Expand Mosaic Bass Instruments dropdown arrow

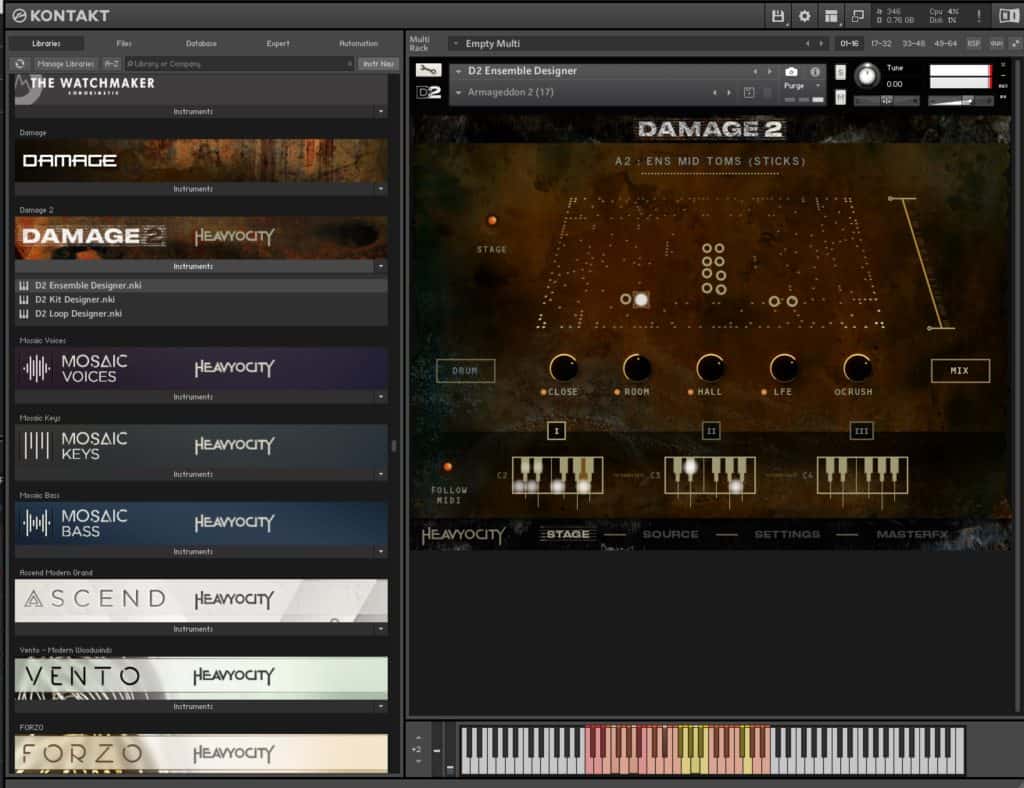381,552
